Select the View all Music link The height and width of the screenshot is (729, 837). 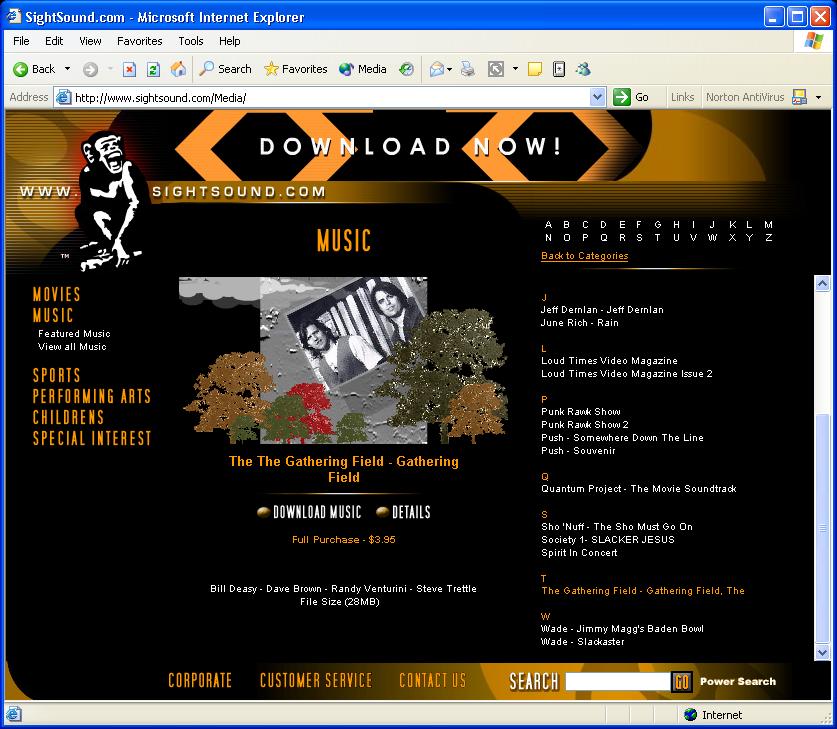point(72,346)
